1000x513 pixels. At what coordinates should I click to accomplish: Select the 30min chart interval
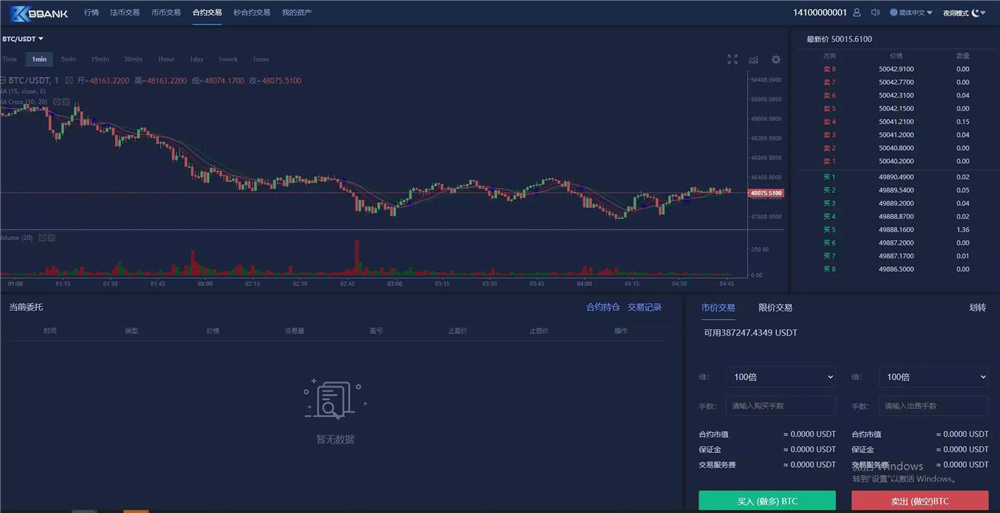[133, 59]
